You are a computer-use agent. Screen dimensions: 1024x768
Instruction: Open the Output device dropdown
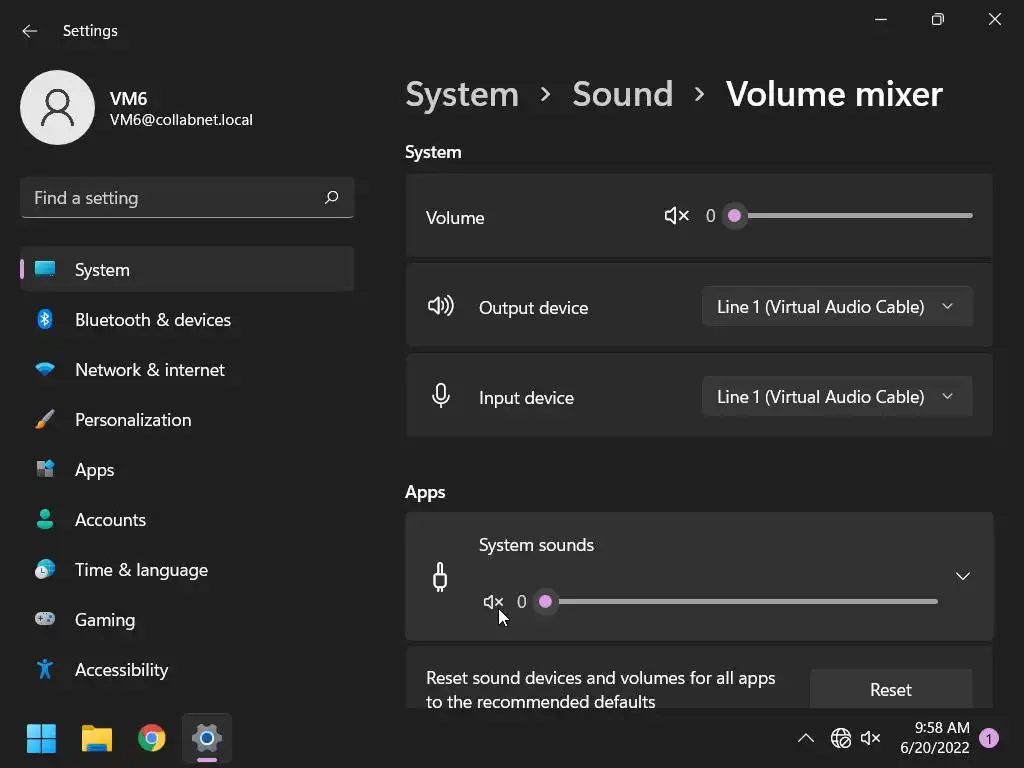pyautogui.click(x=836, y=307)
